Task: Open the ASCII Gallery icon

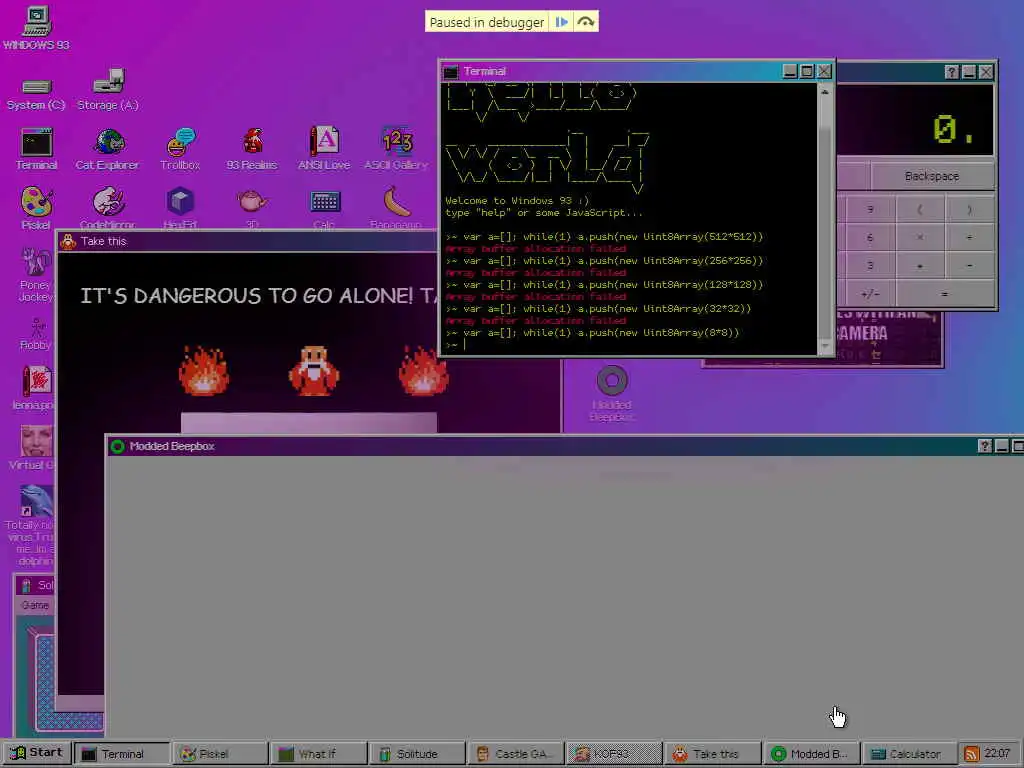Action: point(396,149)
